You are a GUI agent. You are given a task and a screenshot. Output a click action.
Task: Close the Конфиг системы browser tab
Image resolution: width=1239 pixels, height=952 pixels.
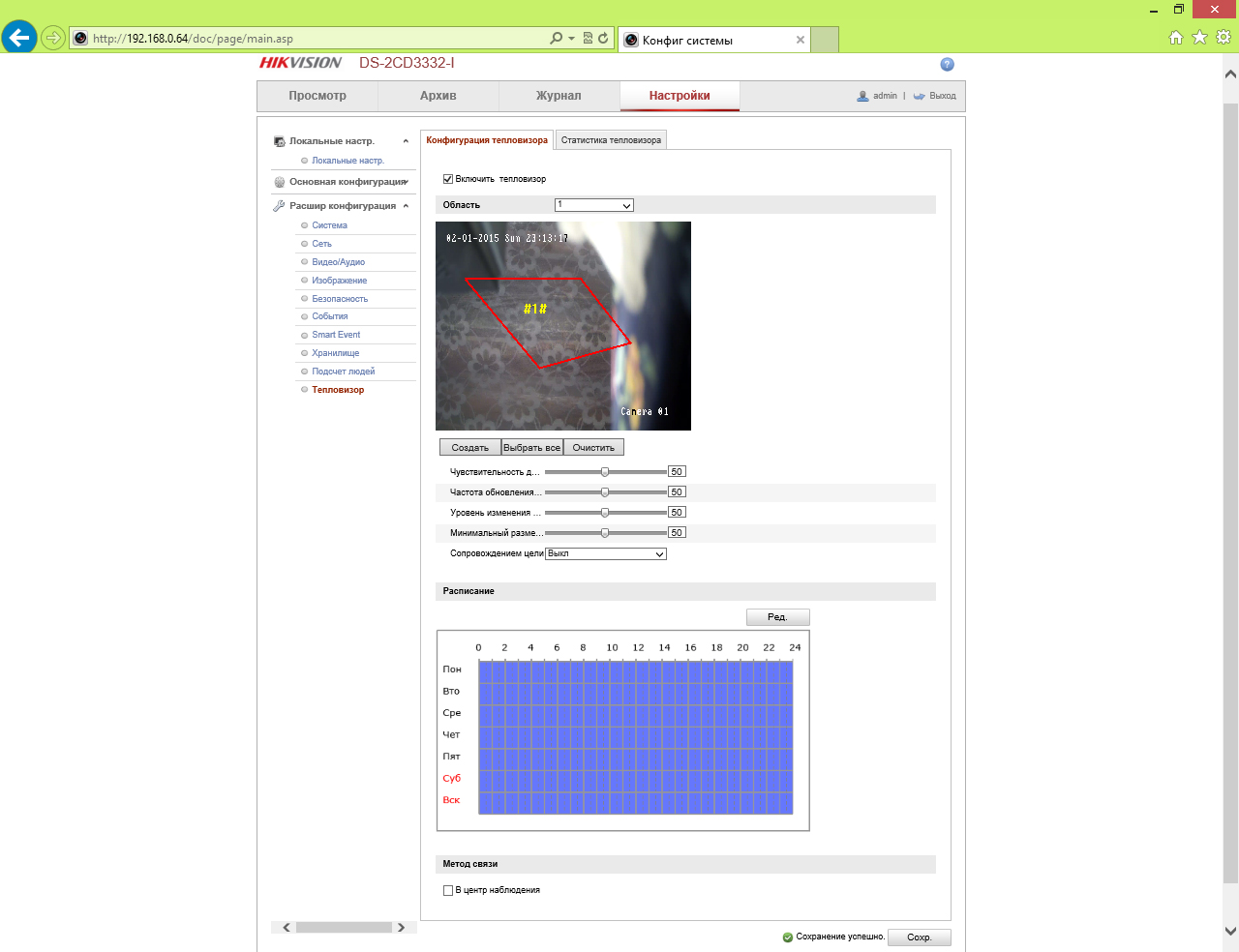(x=801, y=40)
